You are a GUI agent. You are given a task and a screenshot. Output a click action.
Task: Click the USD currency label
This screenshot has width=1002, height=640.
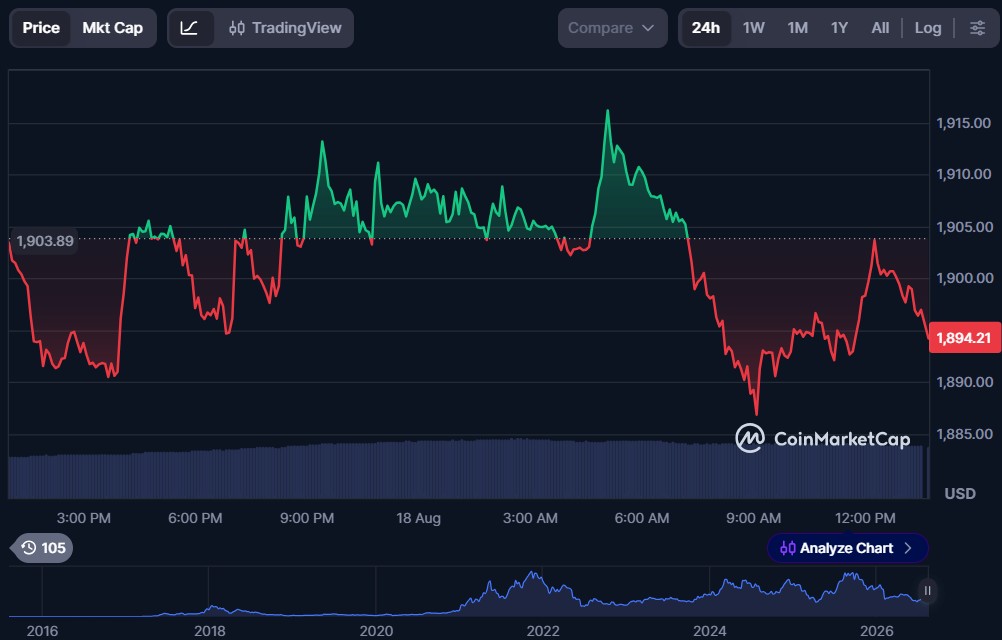pyautogui.click(x=960, y=493)
